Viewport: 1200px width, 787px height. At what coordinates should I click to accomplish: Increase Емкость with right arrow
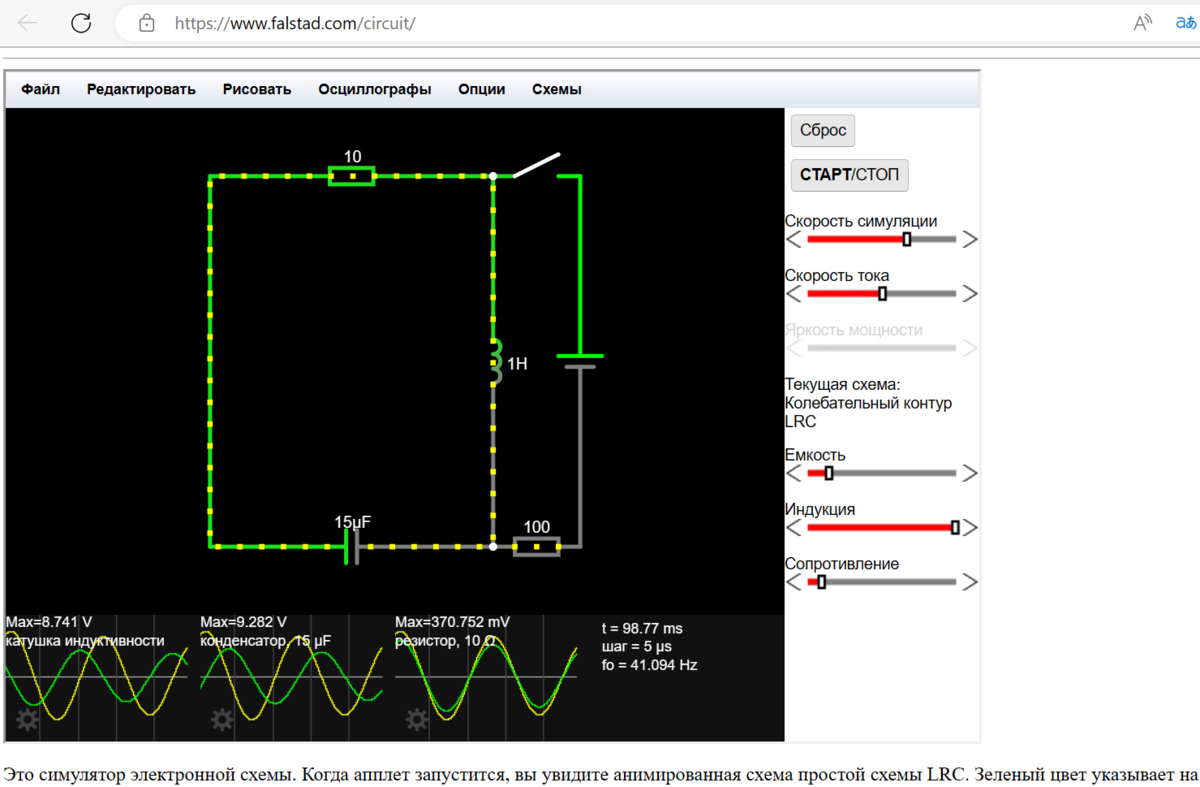pyautogui.click(x=969, y=473)
